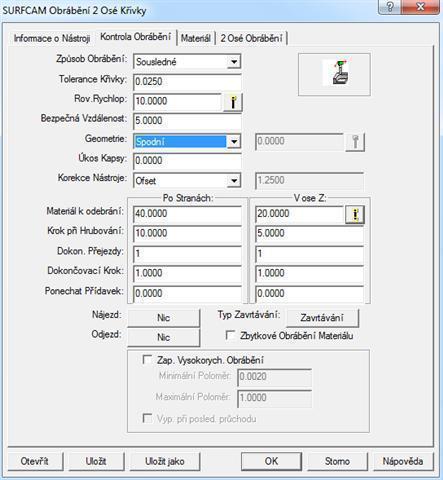Viewport: 443px width, 480px height.
Task: Click Krok při Hrubování V ose Z field
Action: coord(309,234)
